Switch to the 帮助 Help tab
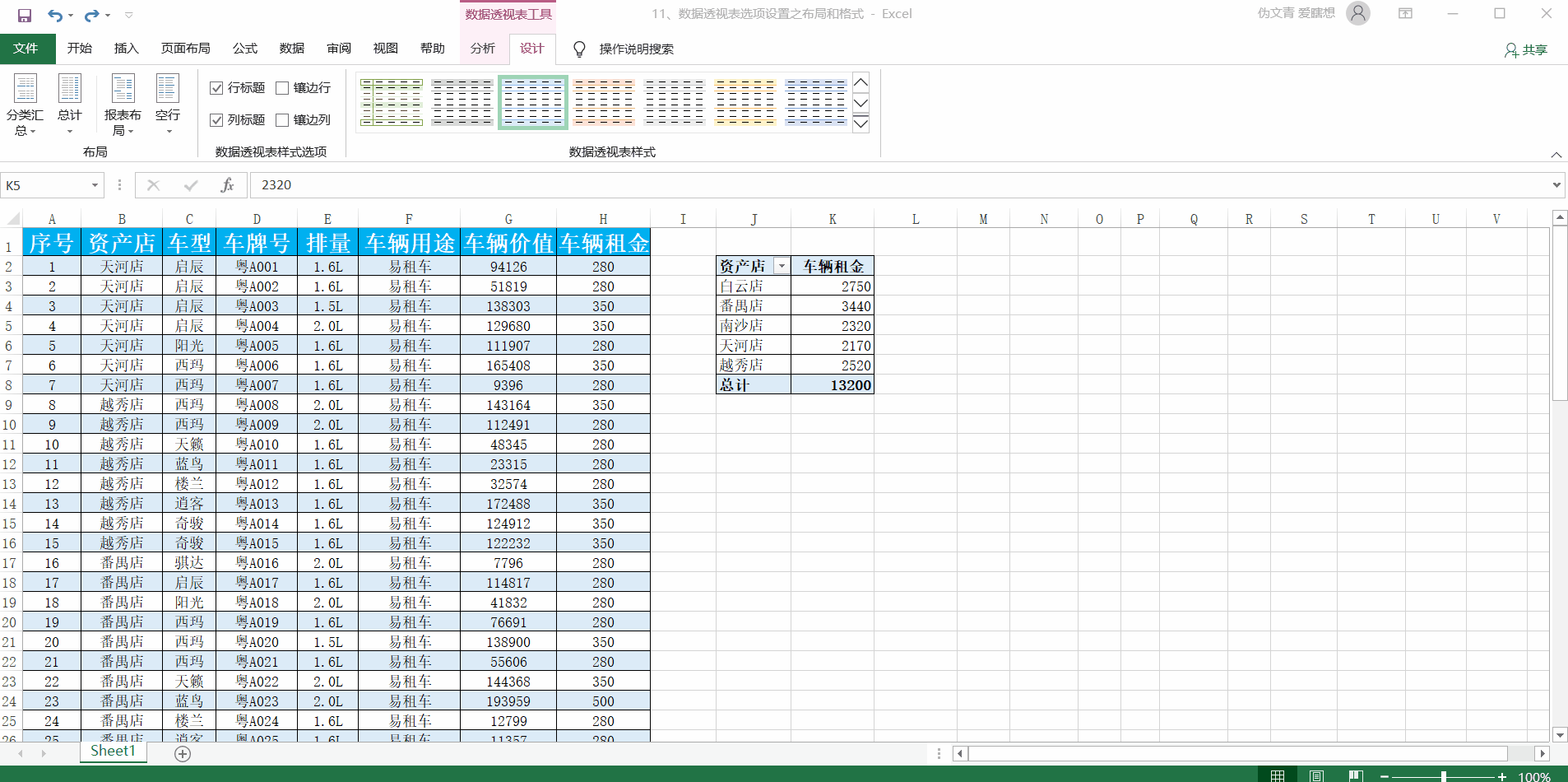Image resolution: width=1568 pixels, height=782 pixels. 433,49
